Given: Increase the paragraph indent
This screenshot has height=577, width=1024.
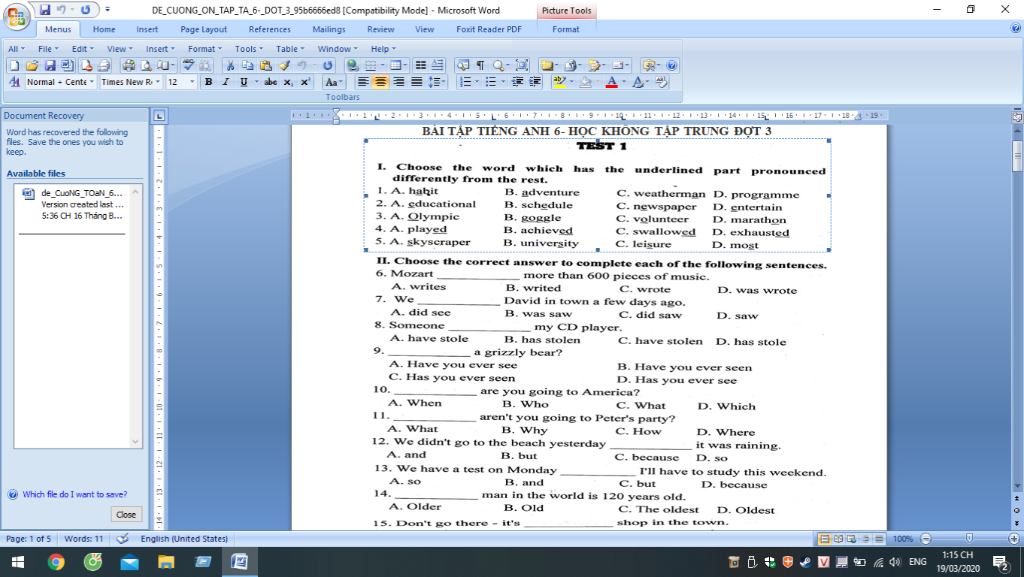Looking at the screenshot, I should [535, 82].
